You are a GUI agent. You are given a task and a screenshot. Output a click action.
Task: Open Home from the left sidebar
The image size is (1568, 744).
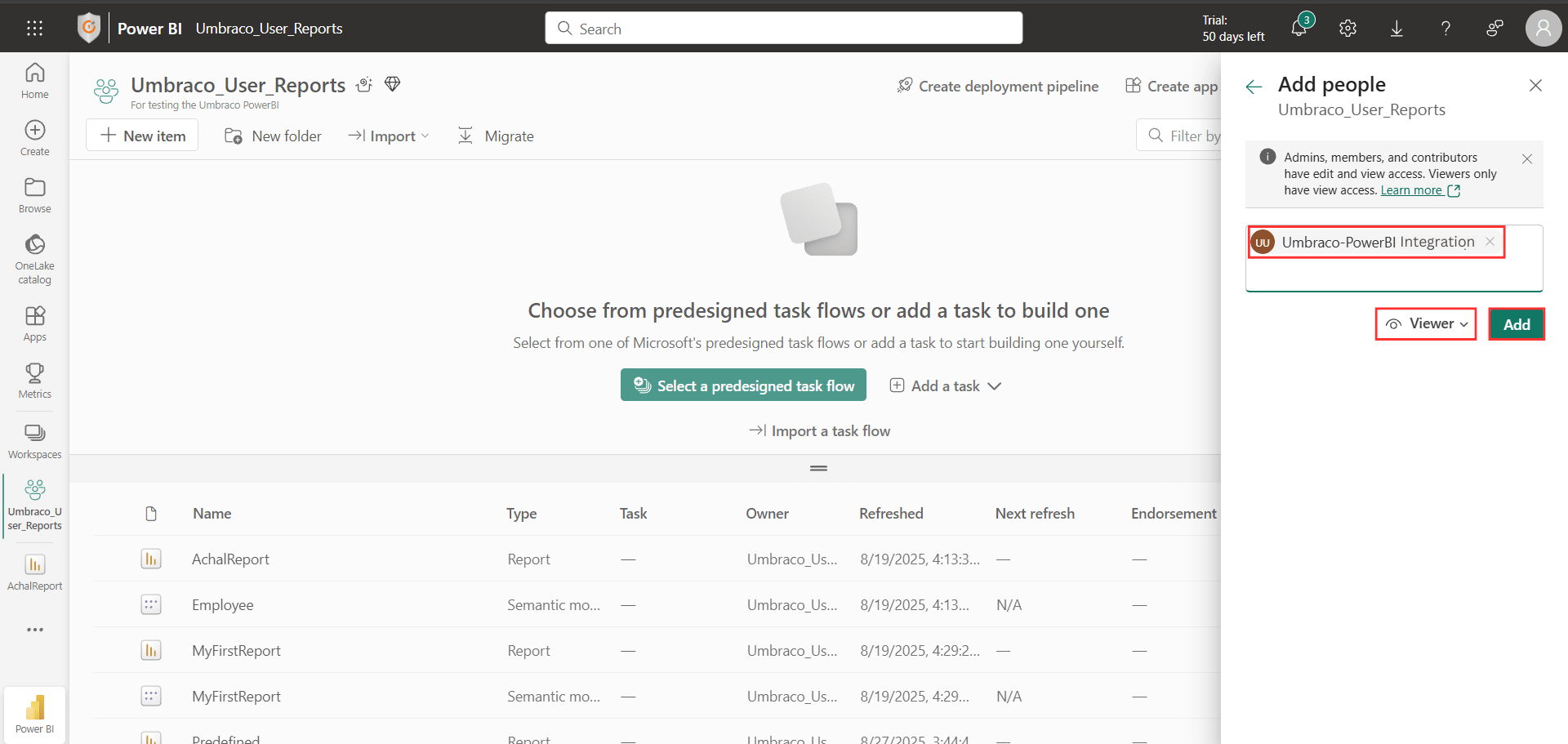(x=34, y=82)
